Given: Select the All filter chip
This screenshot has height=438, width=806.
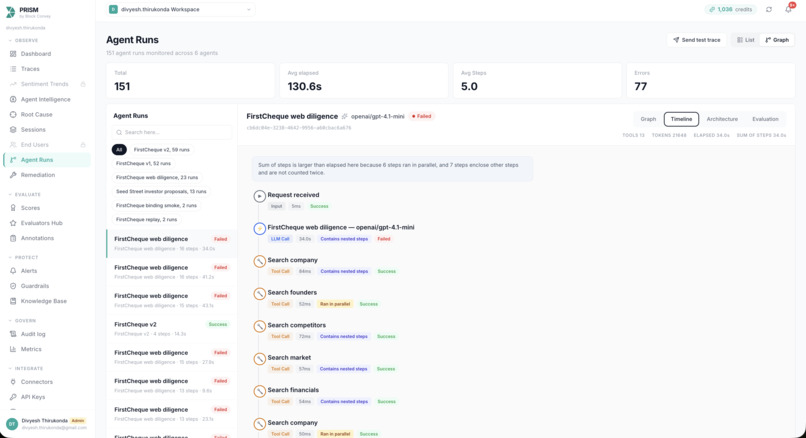Looking at the screenshot, I should tap(119, 150).
